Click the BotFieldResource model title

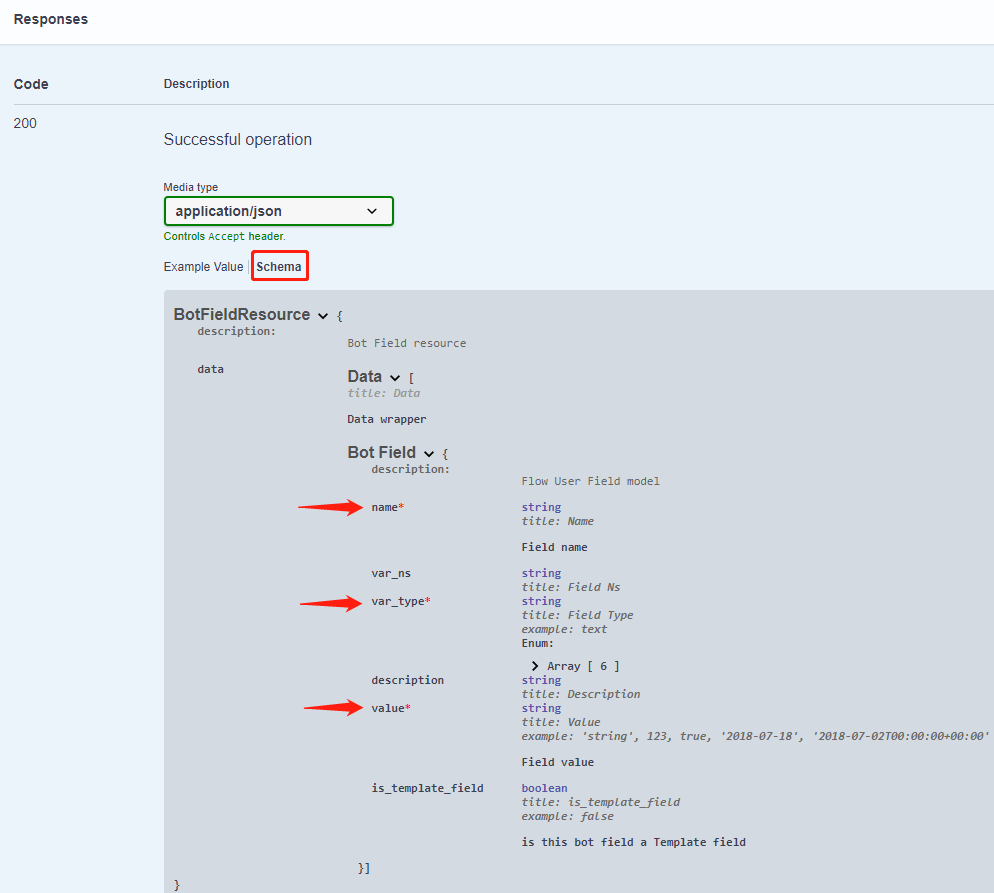click(241, 315)
